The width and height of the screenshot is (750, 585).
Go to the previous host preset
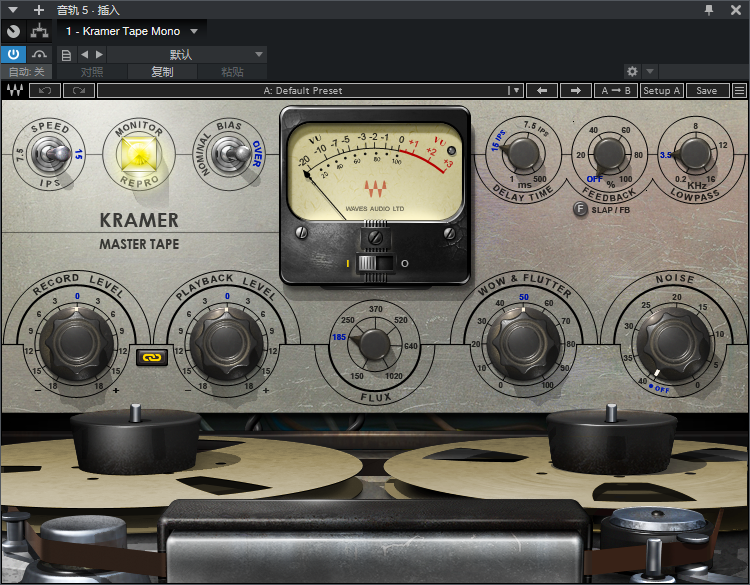[85, 55]
